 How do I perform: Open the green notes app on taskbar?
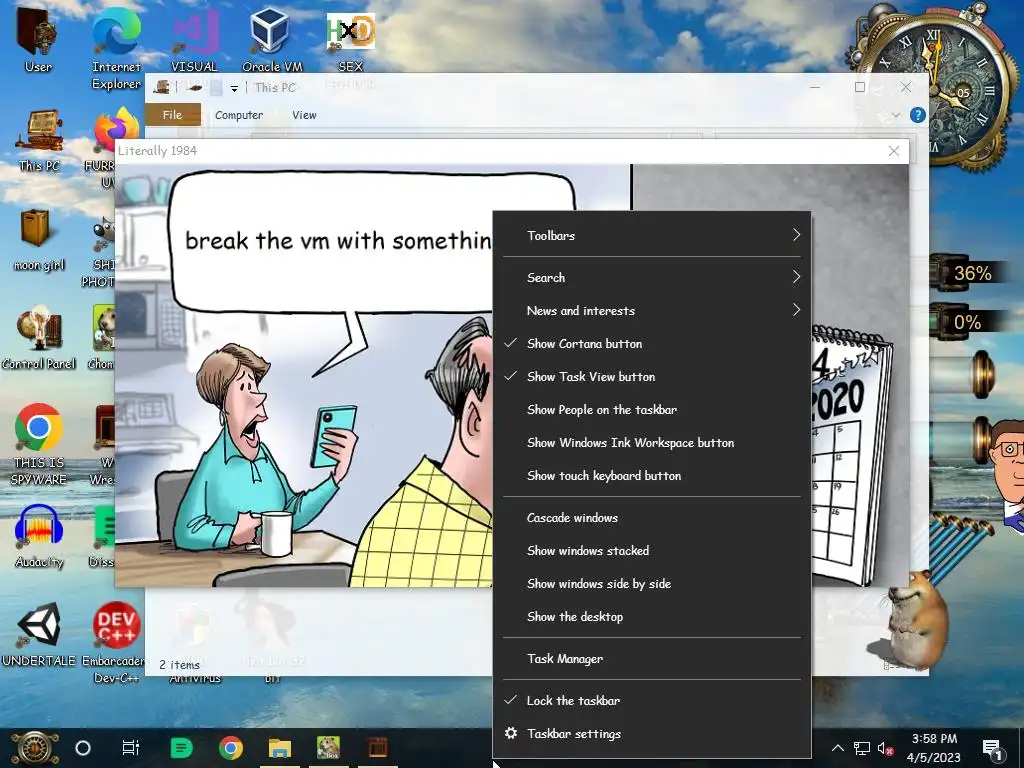(181, 748)
